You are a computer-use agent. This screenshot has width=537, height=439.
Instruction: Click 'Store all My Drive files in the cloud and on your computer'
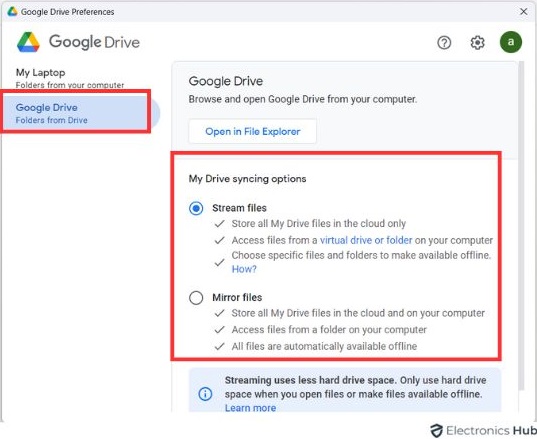(358, 313)
